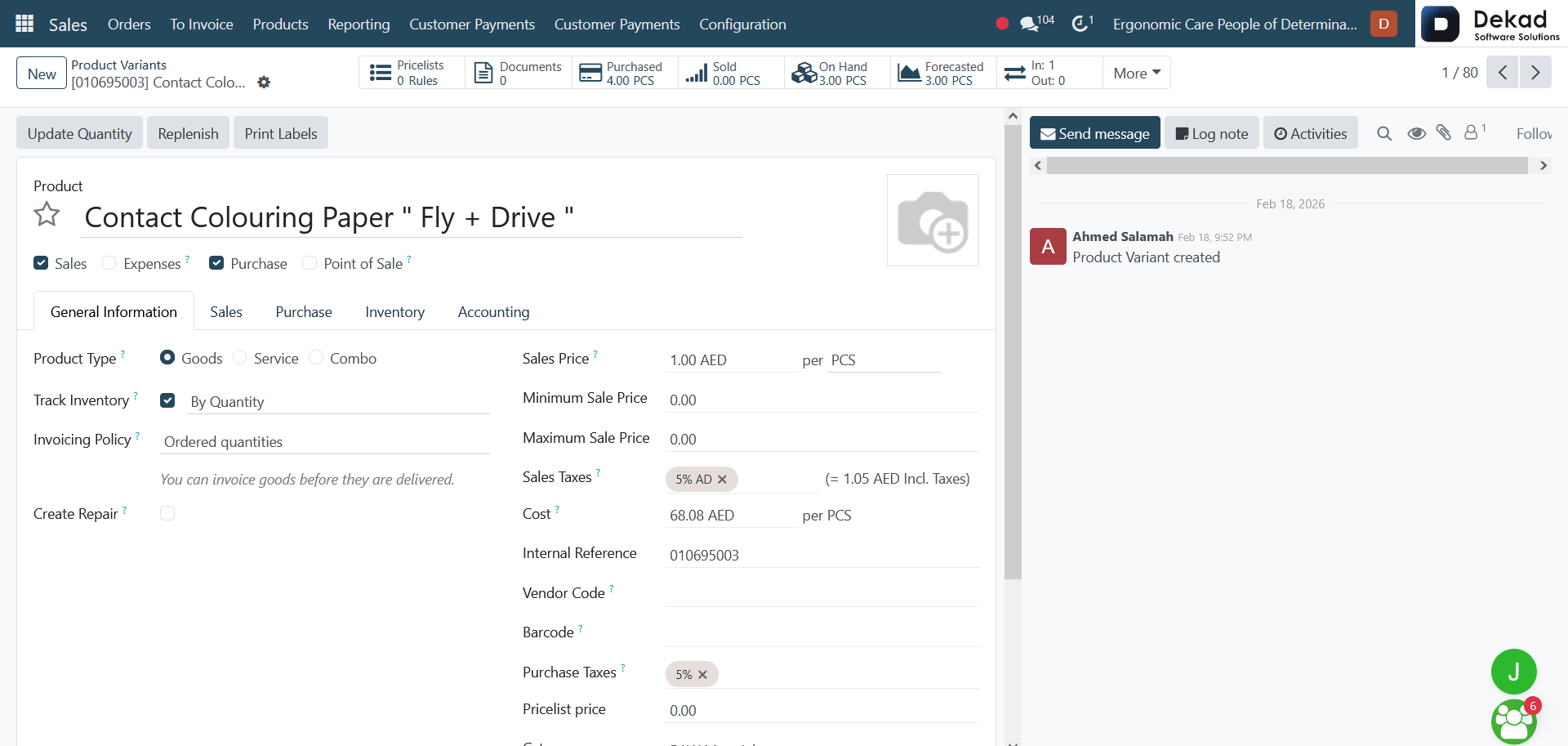The height and width of the screenshot is (746, 1568).
Task: Open the Invoicing Policy dropdown
Action: [x=325, y=442]
